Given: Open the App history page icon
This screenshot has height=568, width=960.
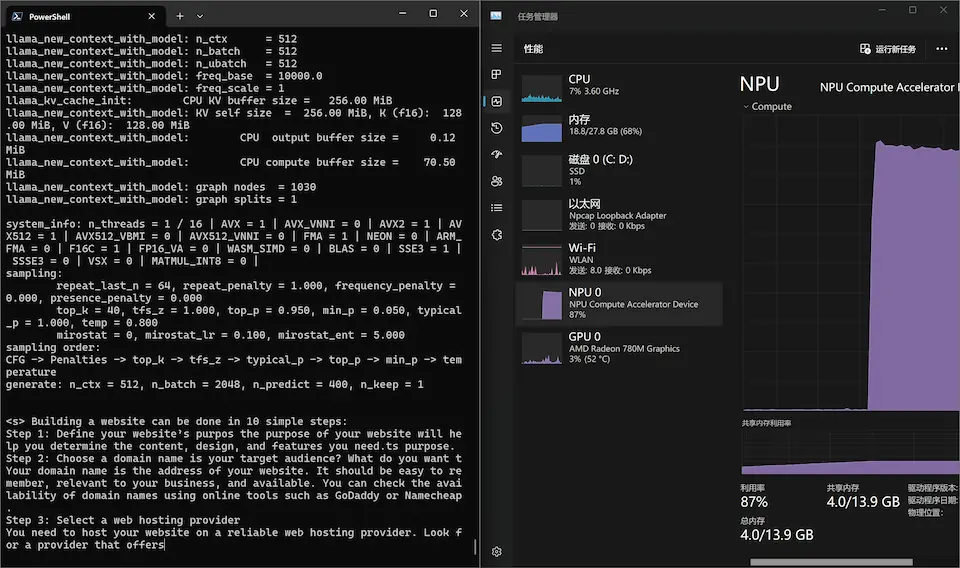Looking at the screenshot, I should [x=497, y=127].
